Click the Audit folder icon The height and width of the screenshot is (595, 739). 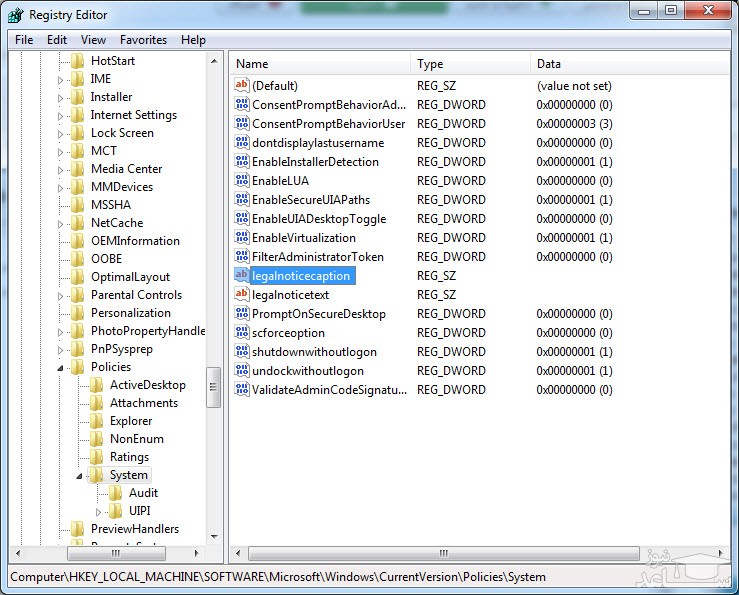point(116,493)
